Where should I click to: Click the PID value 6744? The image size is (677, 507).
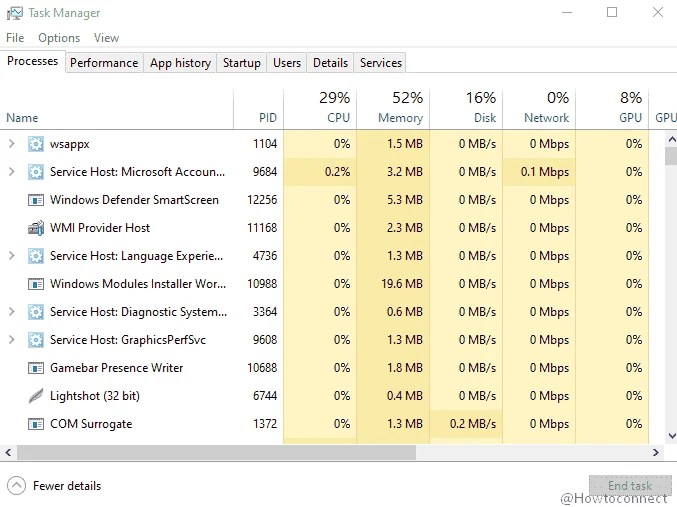[265, 396]
